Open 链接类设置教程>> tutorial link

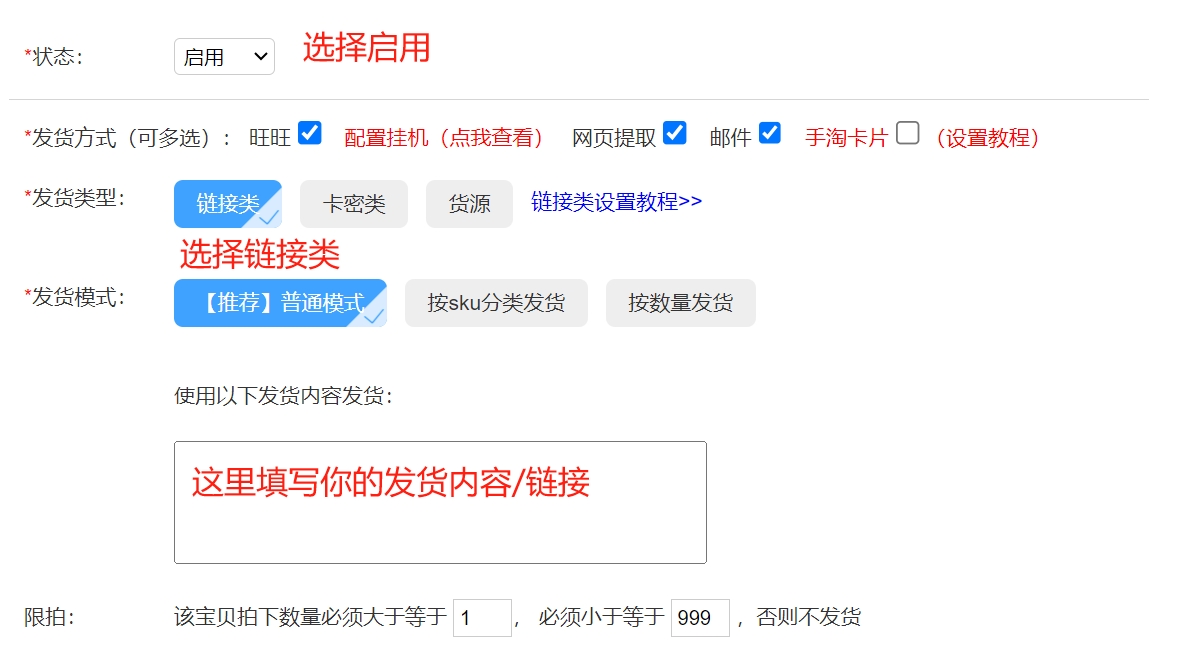pos(616,202)
